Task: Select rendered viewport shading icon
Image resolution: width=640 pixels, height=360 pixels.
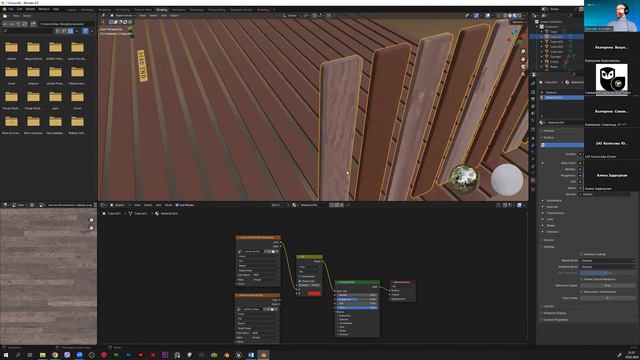Action: (520, 16)
